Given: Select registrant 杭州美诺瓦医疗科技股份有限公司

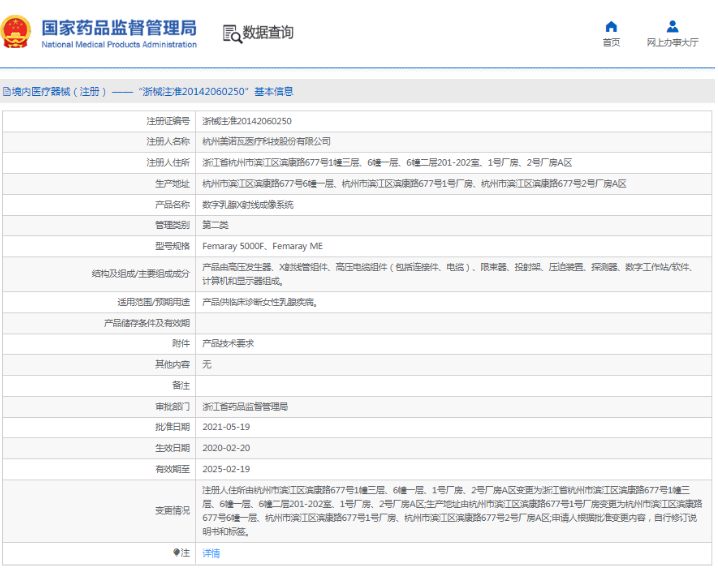Looking at the screenshot, I should 266,142.
